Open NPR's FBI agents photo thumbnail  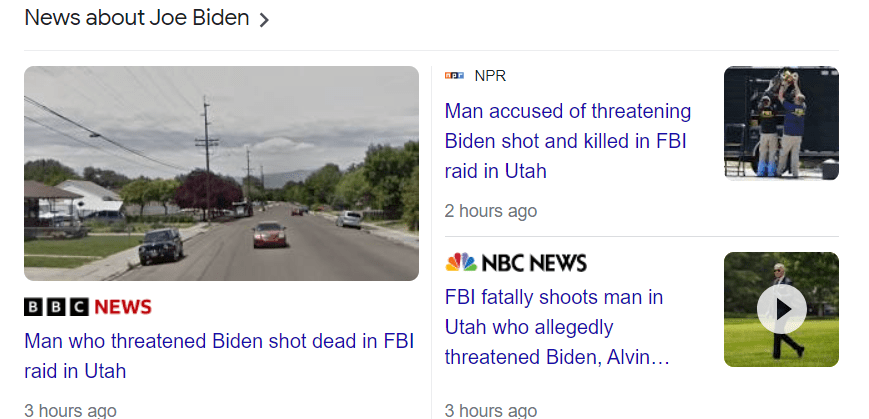781,123
